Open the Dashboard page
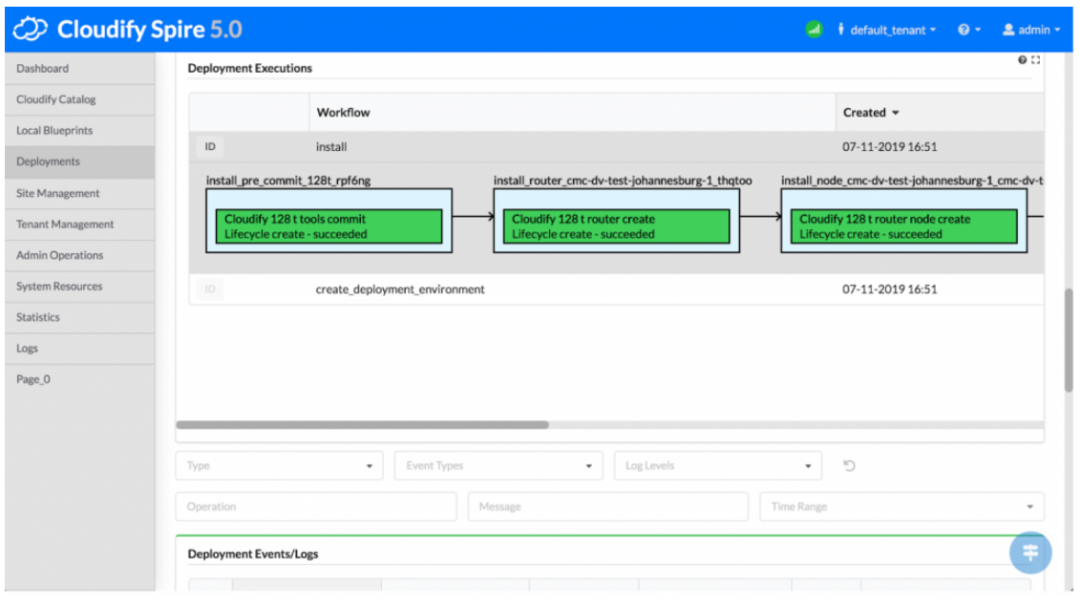This screenshot has height=602, width=1080. coord(80,69)
